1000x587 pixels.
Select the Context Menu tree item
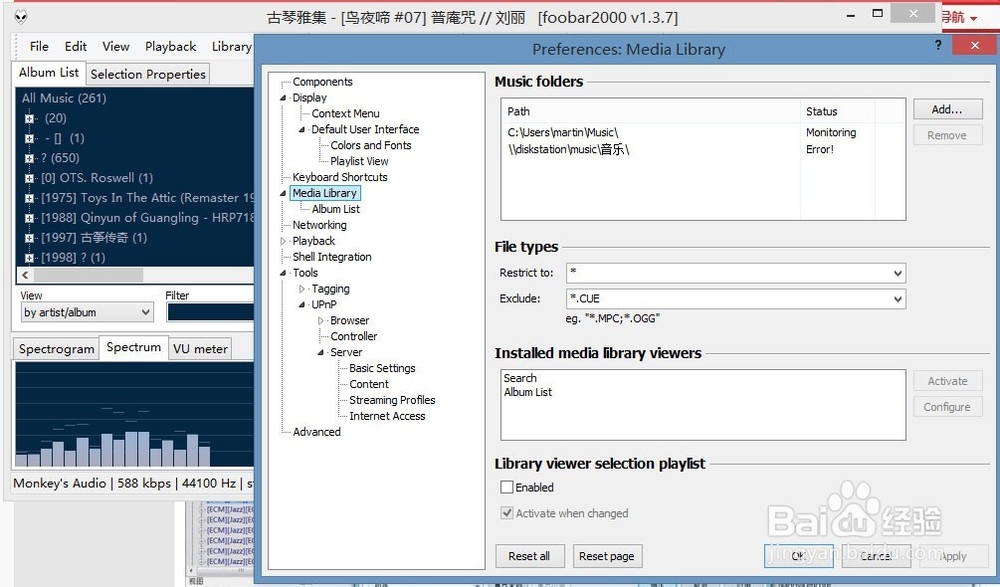click(345, 114)
